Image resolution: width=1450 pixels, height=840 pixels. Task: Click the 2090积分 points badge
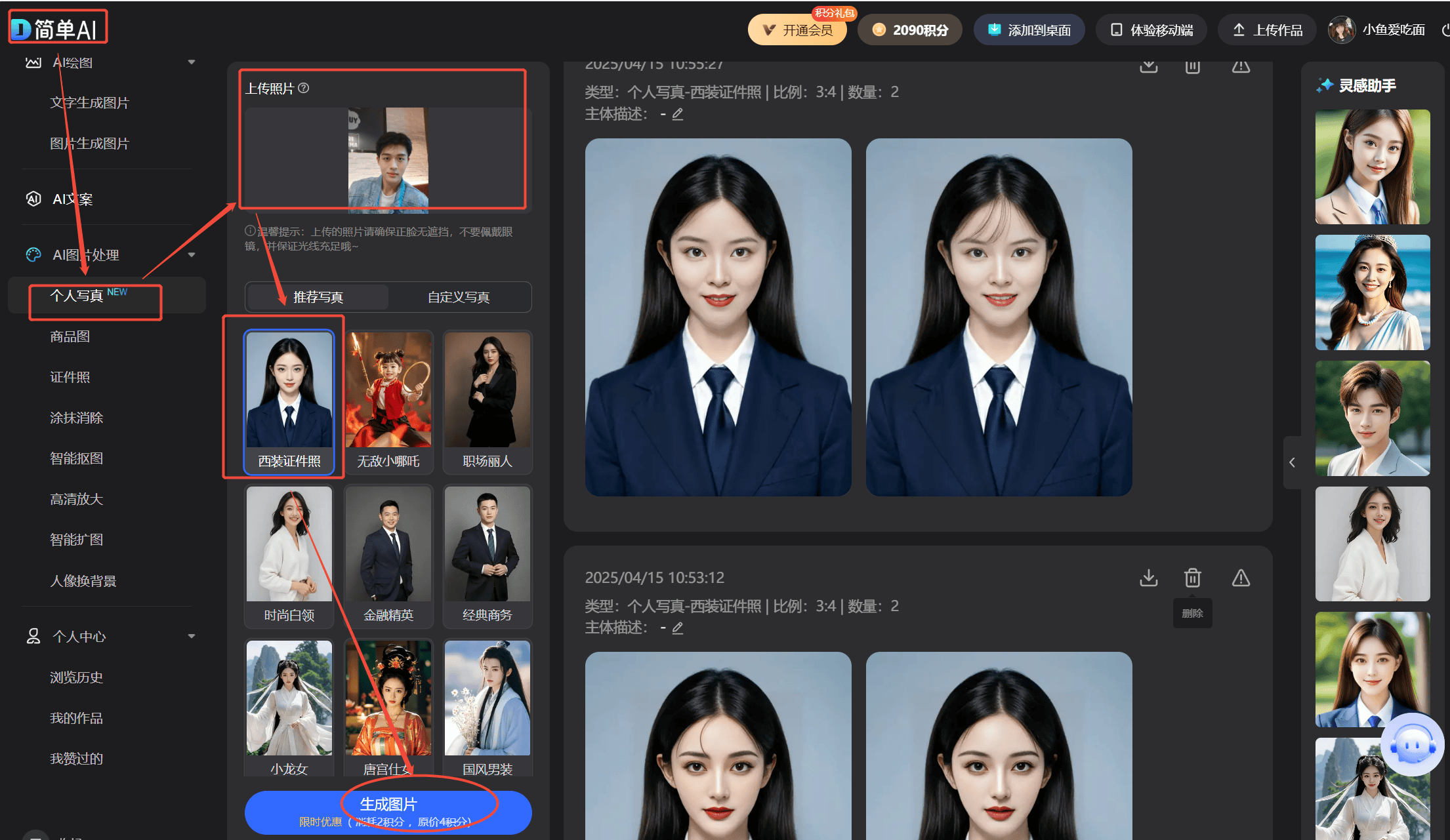[x=910, y=30]
